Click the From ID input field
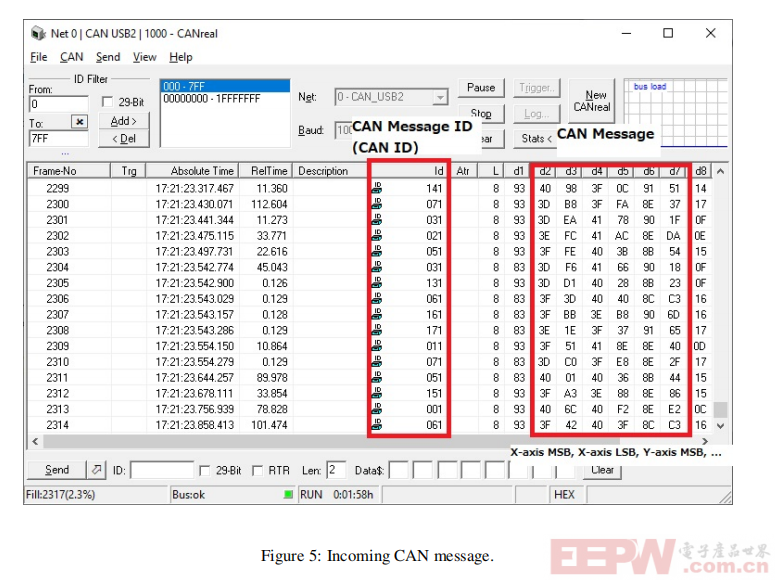The image size is (776, 581). 58,104
